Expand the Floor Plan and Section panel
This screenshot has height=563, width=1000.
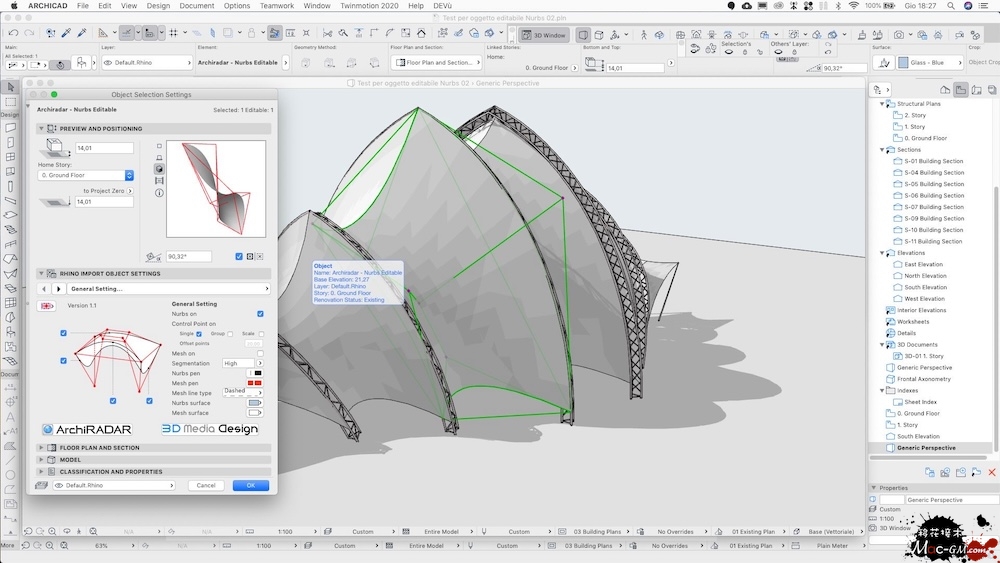click(x=41, y=448)
